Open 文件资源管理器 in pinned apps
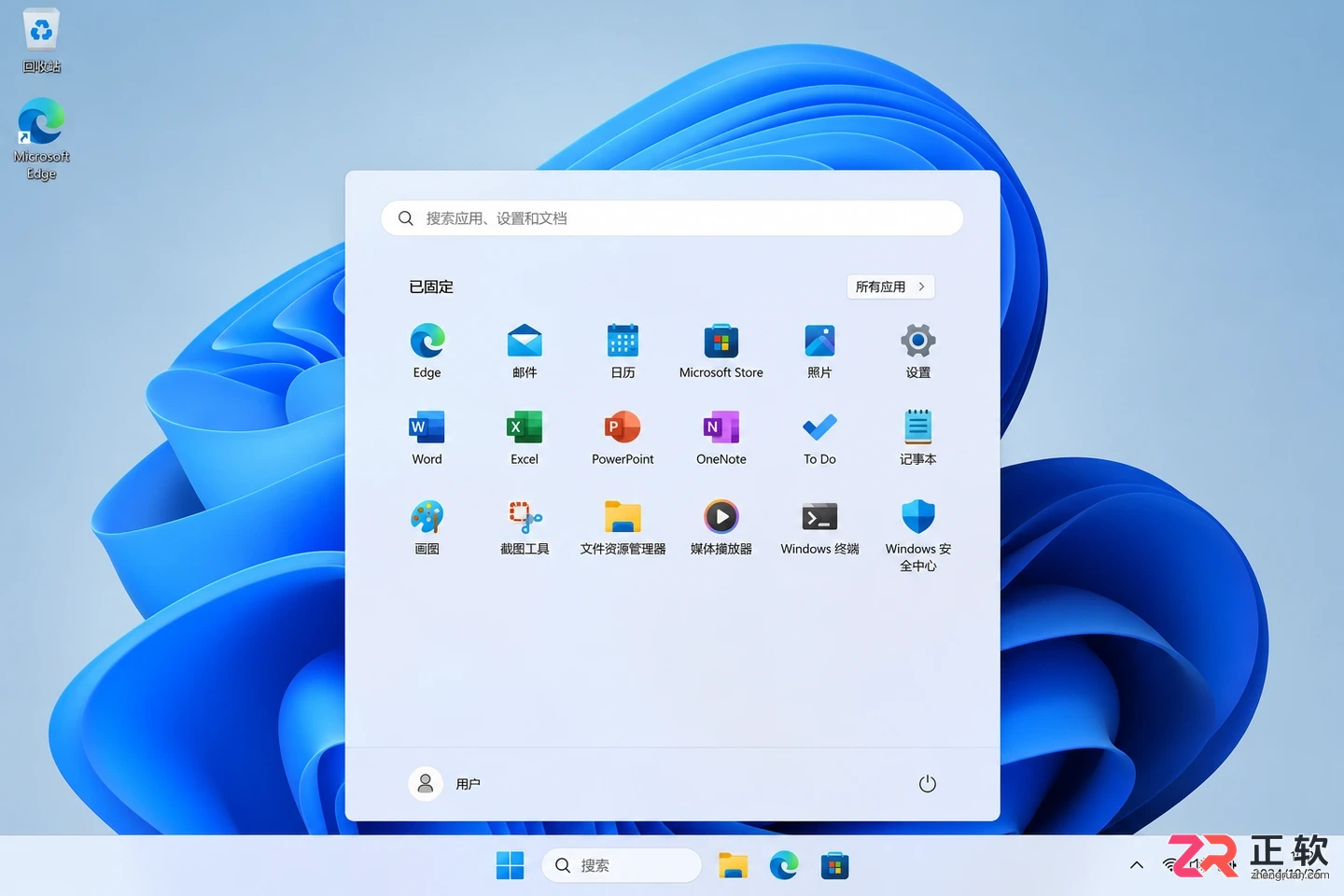Image resolution: width=1344 pixels, height=896 pixels. tap(623, 527)
